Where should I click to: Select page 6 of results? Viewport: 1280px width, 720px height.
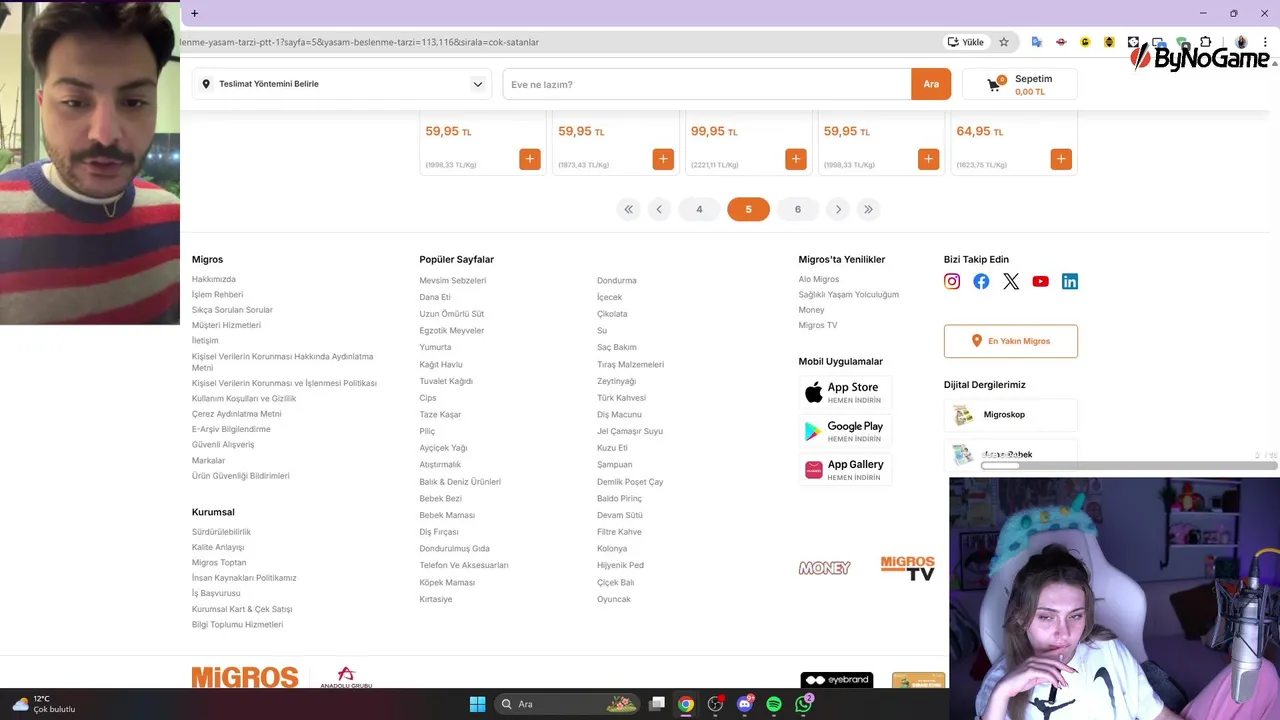pyautogui.click(x=798, y=209)
